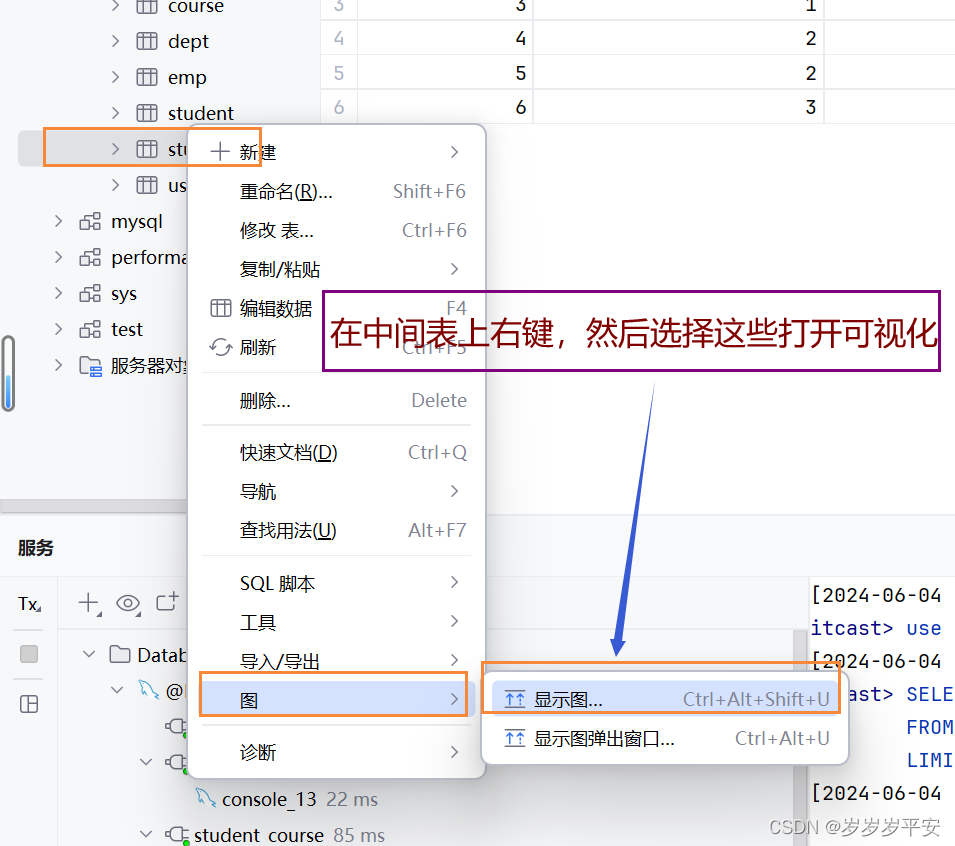Expand the emp table node

(116, 77)
